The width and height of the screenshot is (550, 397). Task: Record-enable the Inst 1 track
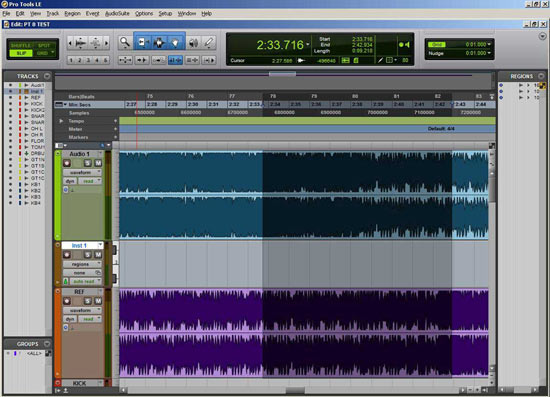coord(67,255)
